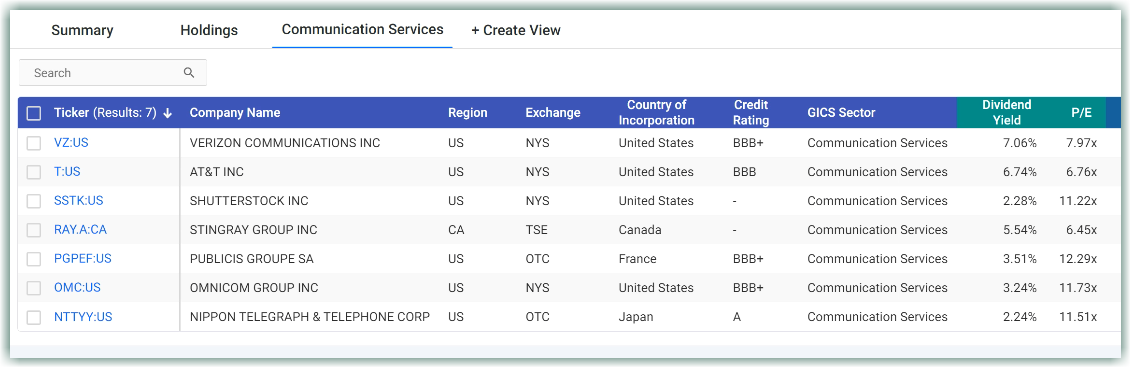Check the PGPEF:US row checkbox
This screenshot has width=1131, height=368.
point(34,258)
